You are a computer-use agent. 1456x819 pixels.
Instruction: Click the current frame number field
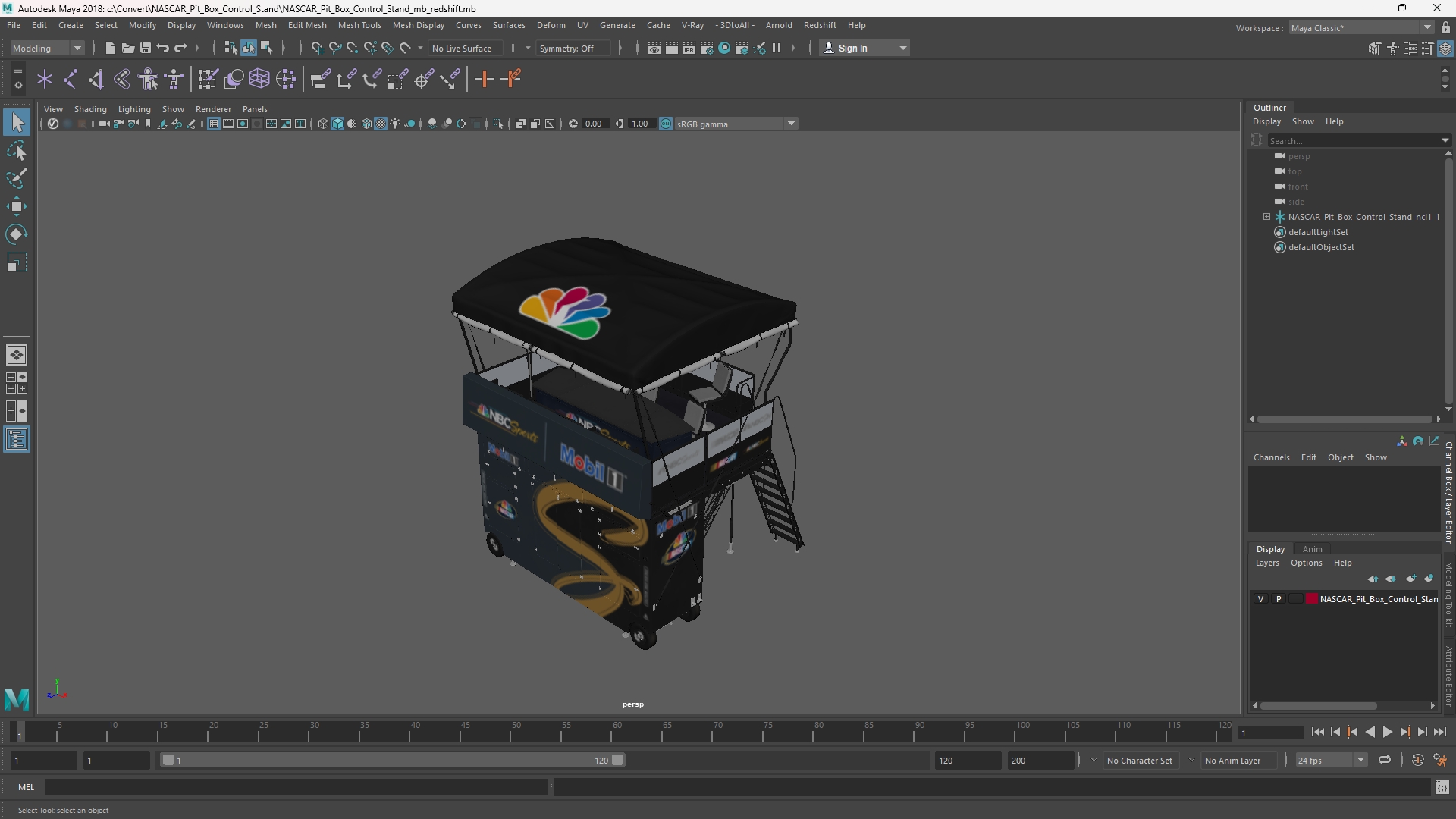click(1270, 733)
